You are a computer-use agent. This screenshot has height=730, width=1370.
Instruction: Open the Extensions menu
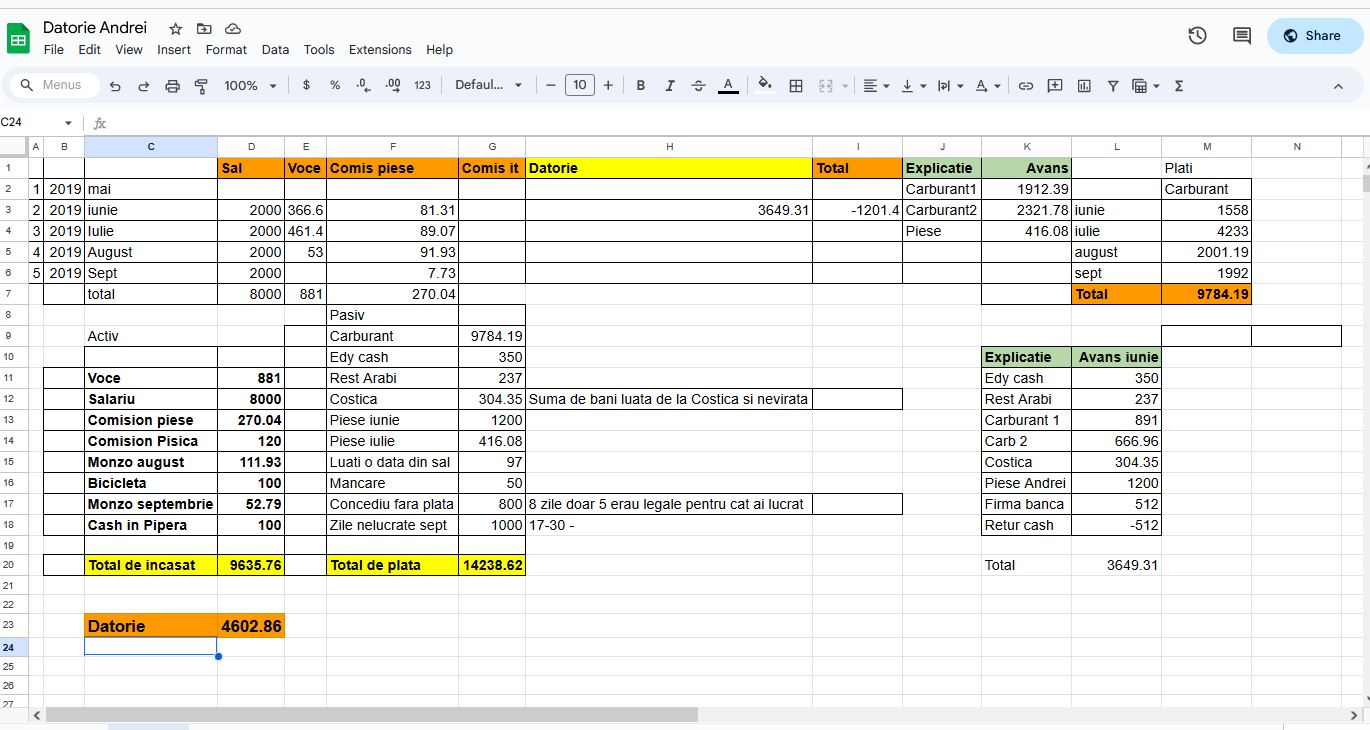(x=380, y=50)
